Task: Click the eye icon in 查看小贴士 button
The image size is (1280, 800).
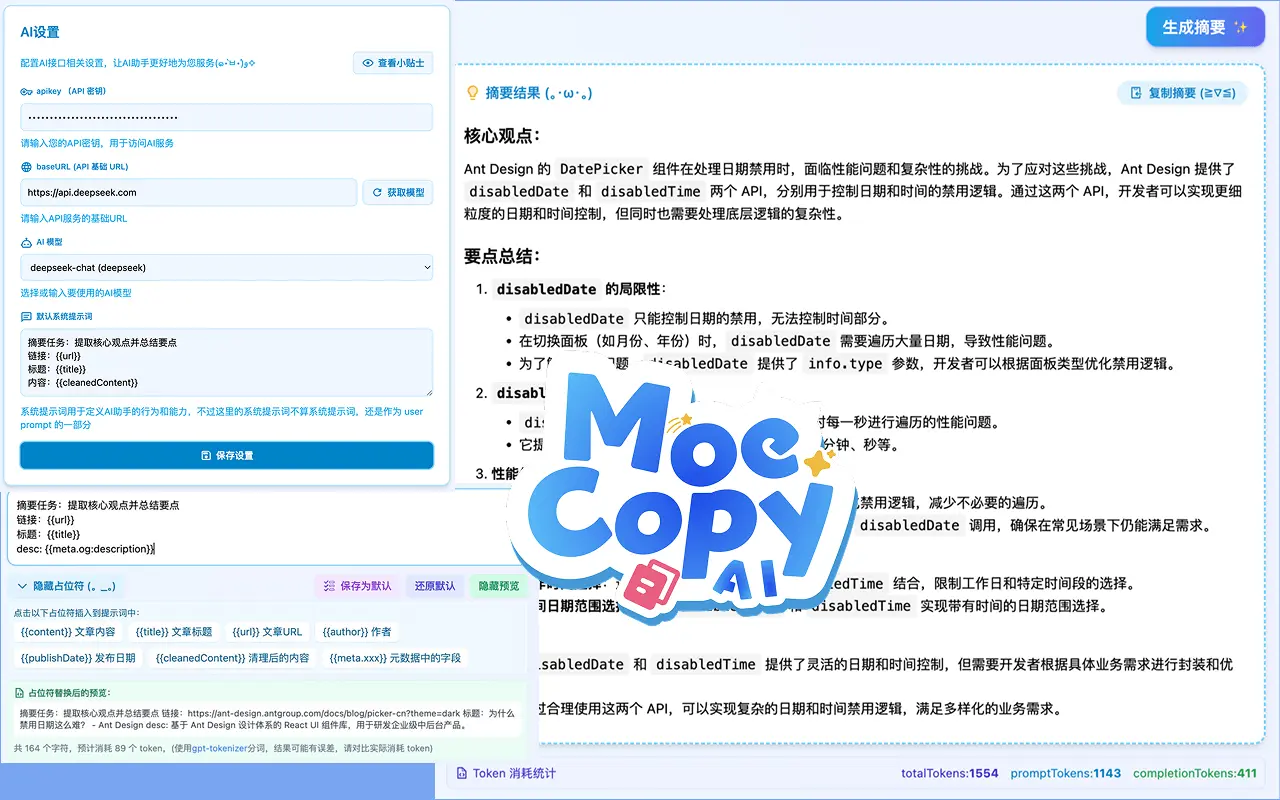Action: [367, 63]
